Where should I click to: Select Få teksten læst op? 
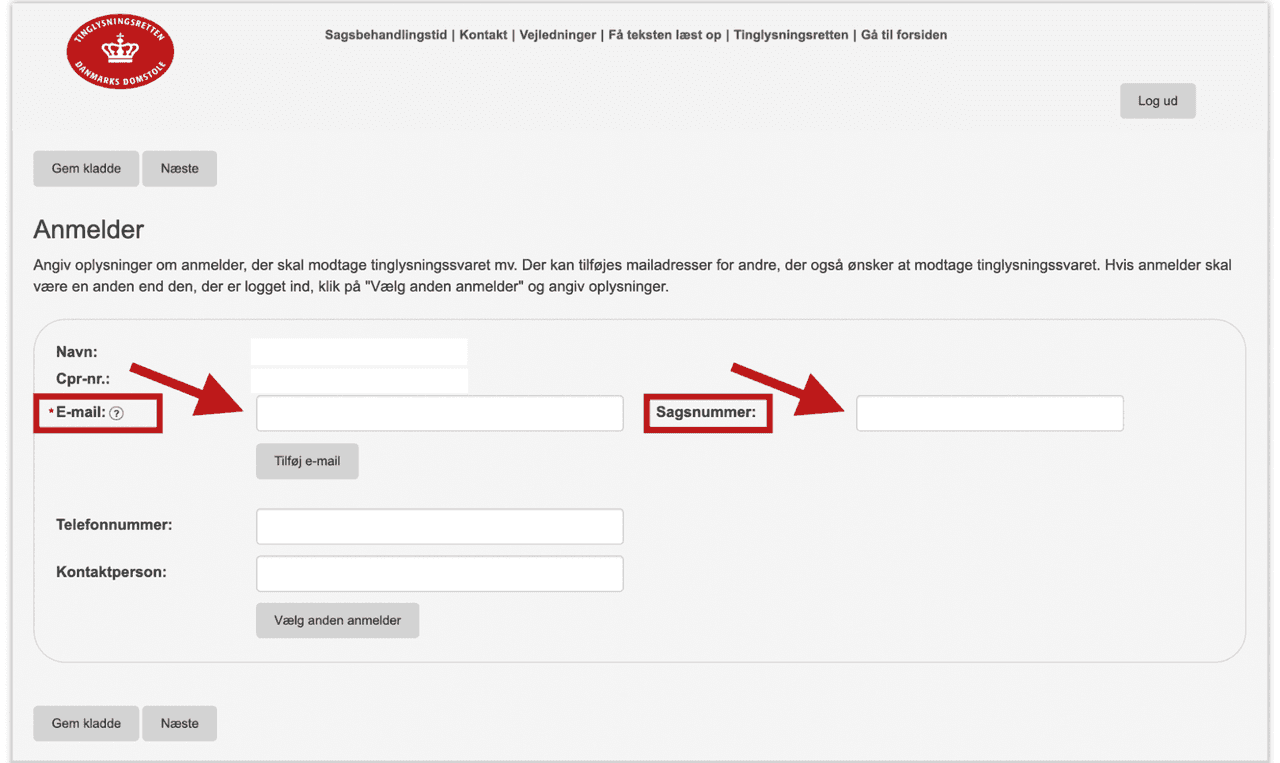(664, 35)
